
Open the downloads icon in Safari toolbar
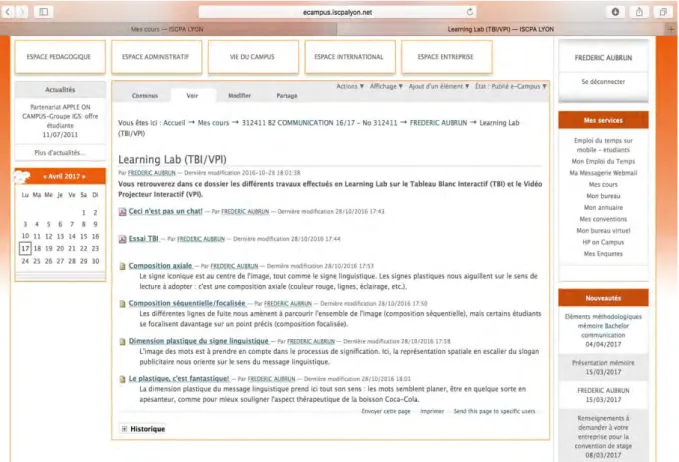(615, 12)
